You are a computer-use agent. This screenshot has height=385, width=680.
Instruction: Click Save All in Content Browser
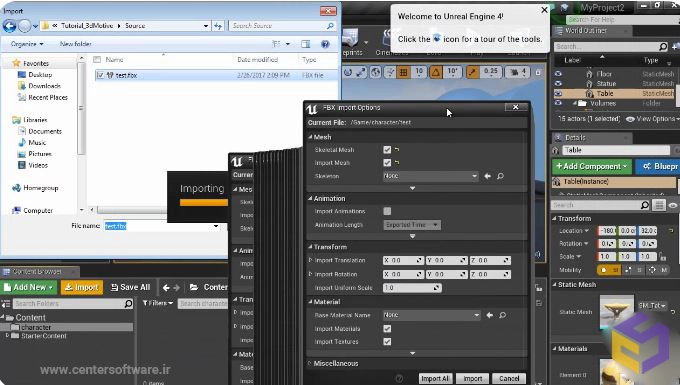131,287
